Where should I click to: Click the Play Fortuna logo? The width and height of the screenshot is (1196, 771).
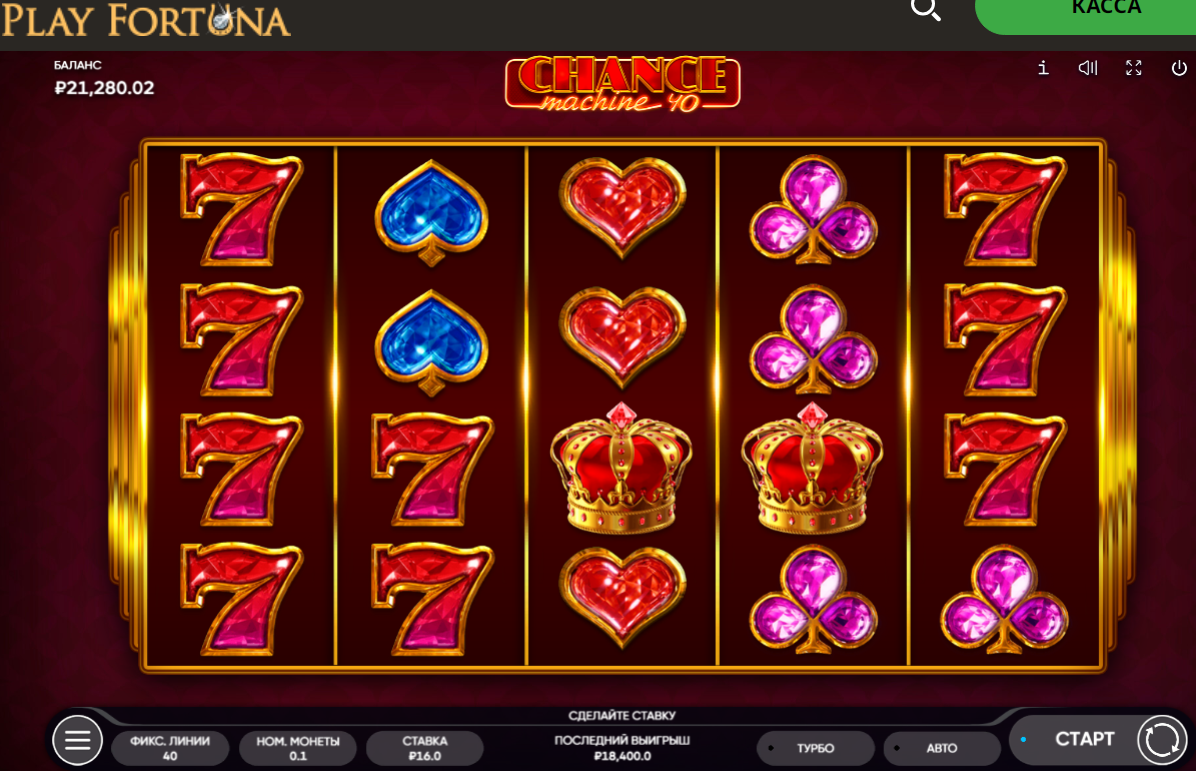point(146,21)
